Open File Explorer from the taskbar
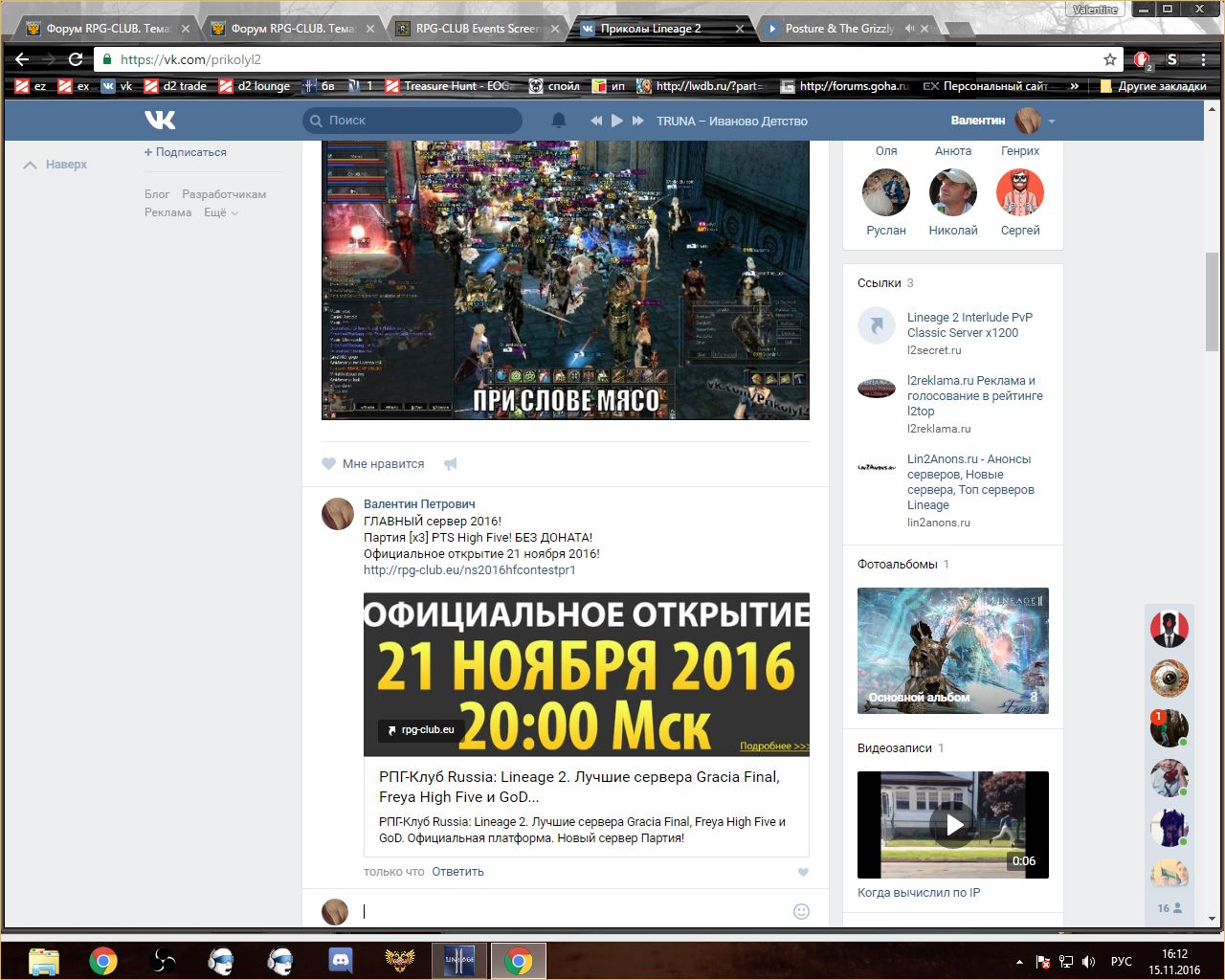This screenshot has height=980, width=1225. [x=44, y=960]
